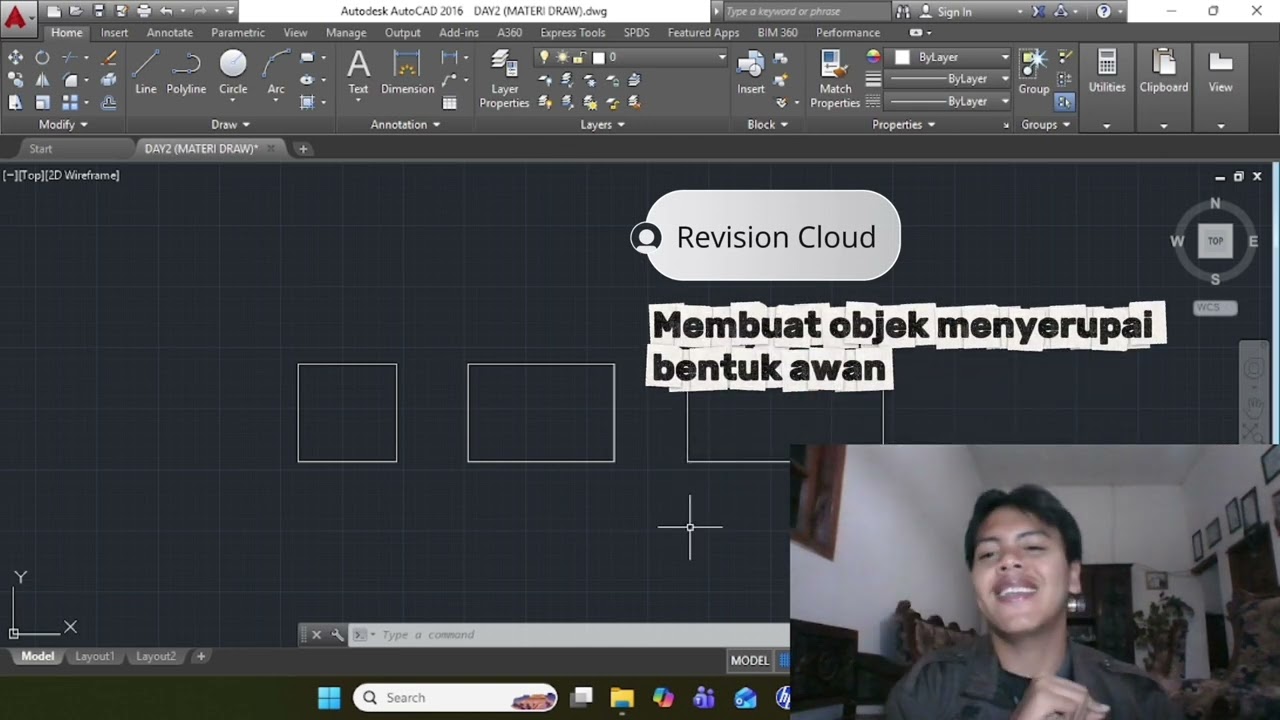Select the Scale tool
The height and width of the screenshot is (720, 1280).
coord(42,102)
